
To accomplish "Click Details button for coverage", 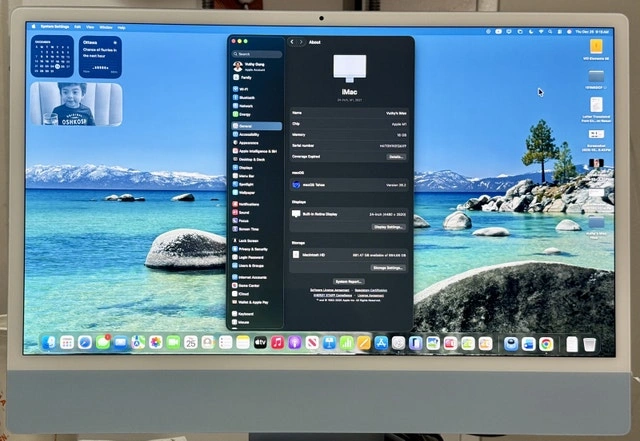I will pyautogui.click(x=396, y=157).
